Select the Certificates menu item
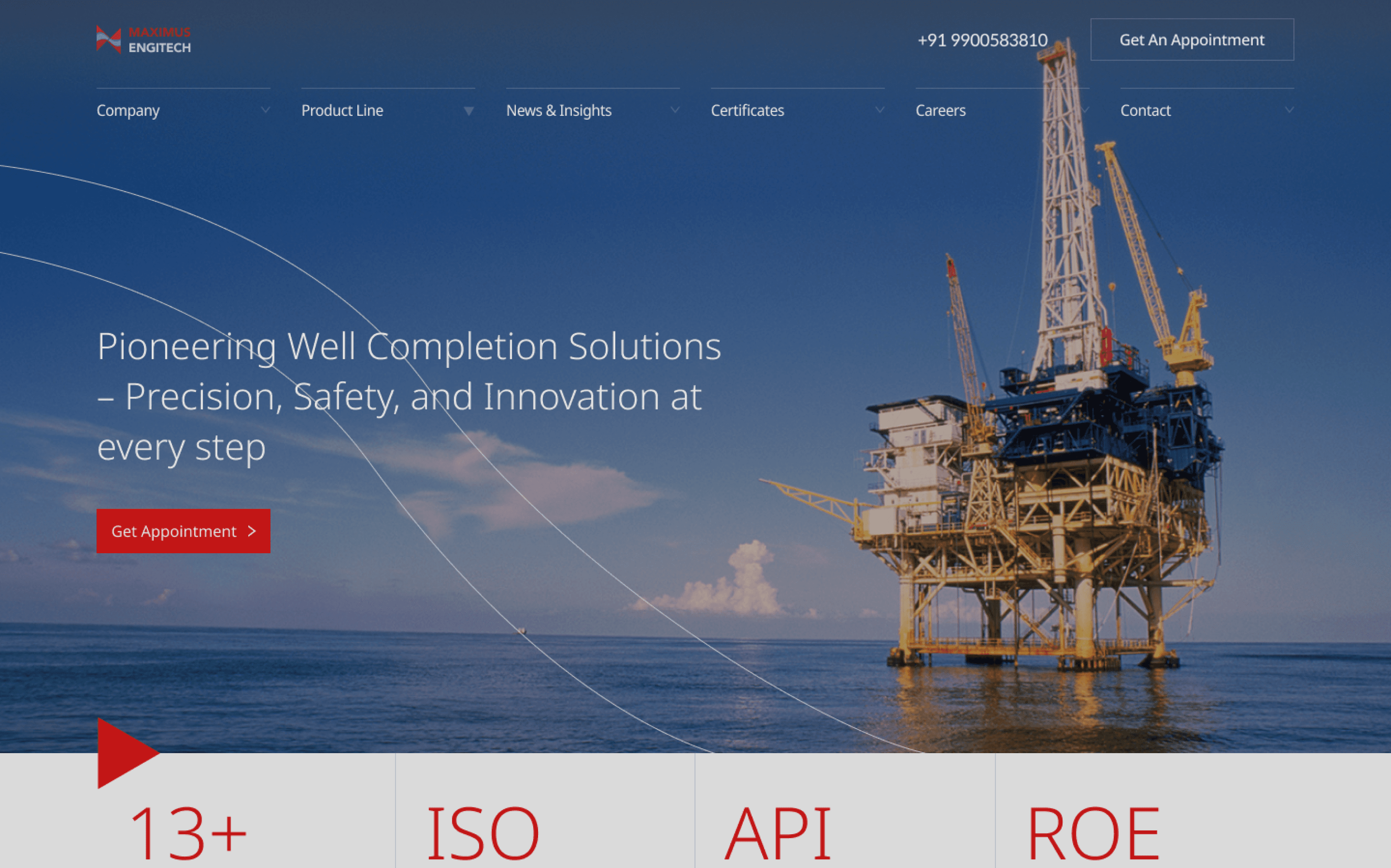 pyautogui.click(x=747, y=110)
